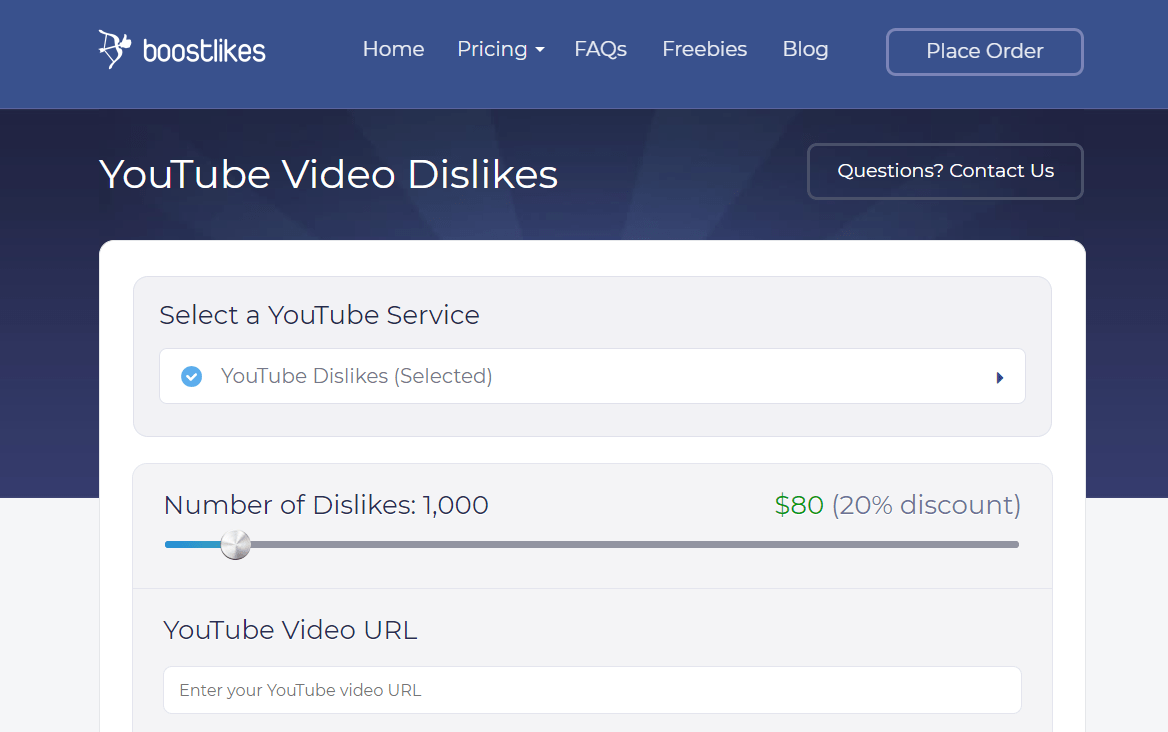The height and width of the screenshot is (732, 1168).
Task: Click the Number of Dislikes: 1,000 label
Action: [x=326, y=505]
